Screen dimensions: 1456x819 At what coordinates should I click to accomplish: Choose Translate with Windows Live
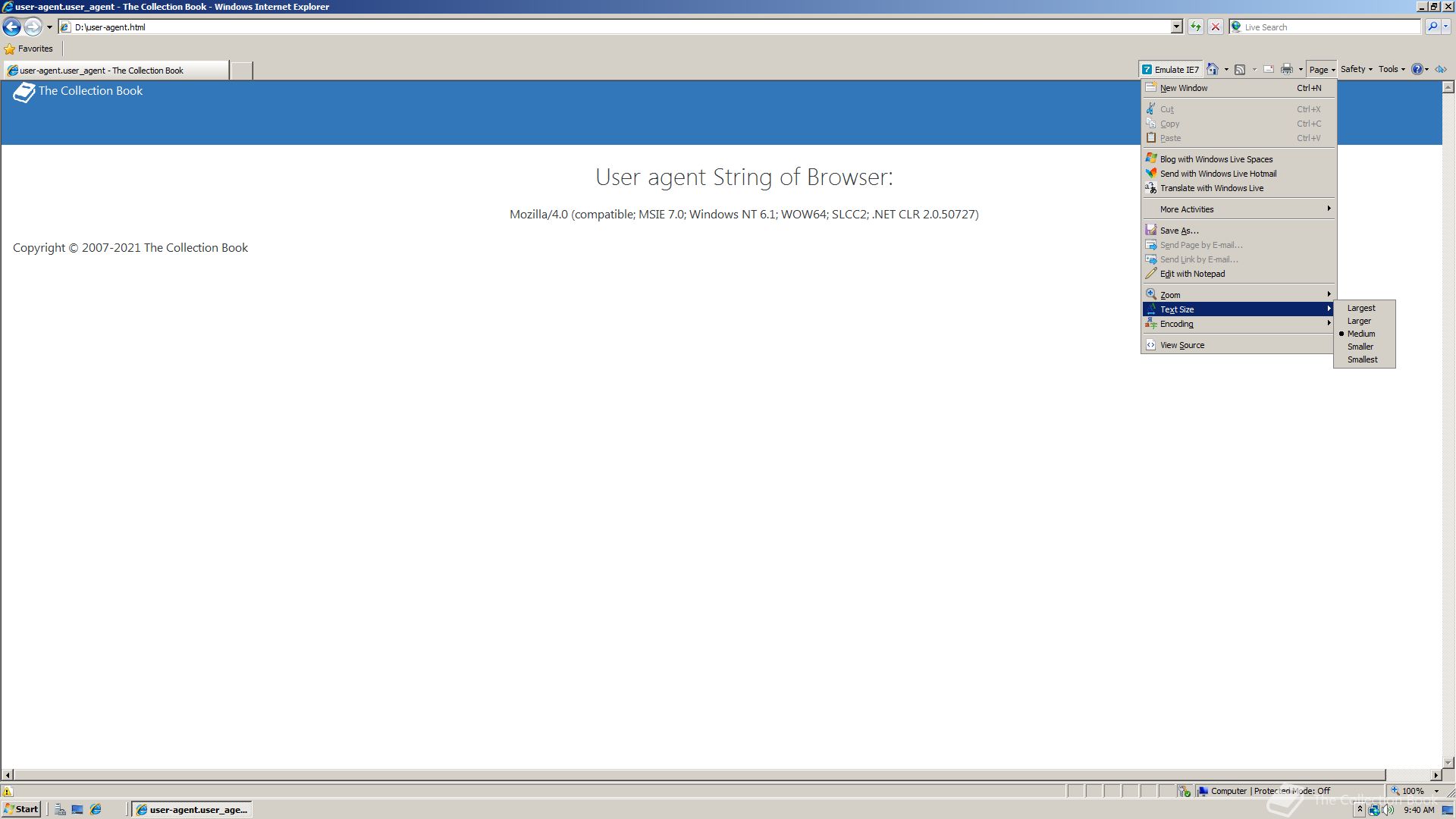[1238, 188]
